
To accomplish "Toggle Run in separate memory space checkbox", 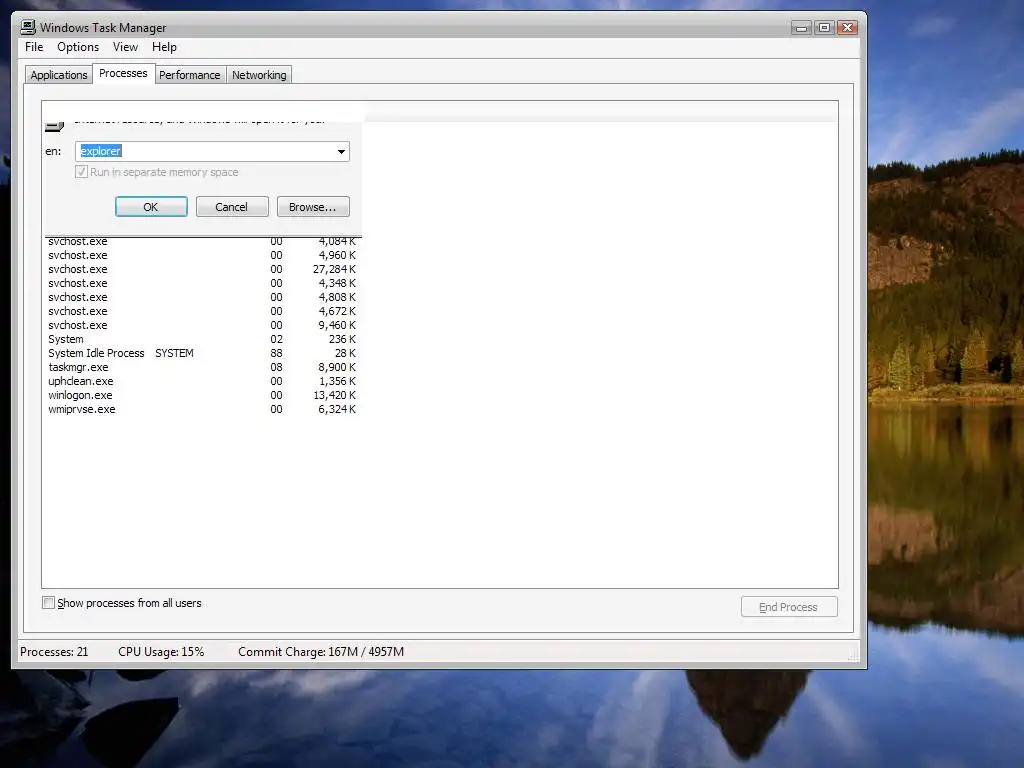I will pos(82,172).
